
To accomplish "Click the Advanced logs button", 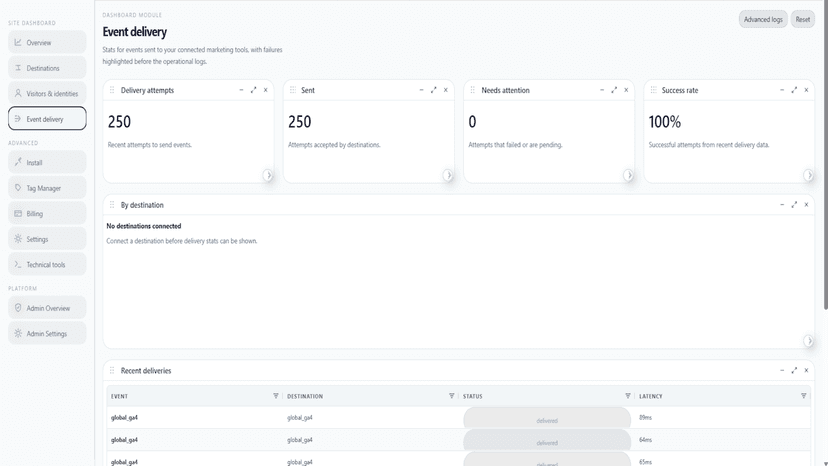I will click(763, 19).
